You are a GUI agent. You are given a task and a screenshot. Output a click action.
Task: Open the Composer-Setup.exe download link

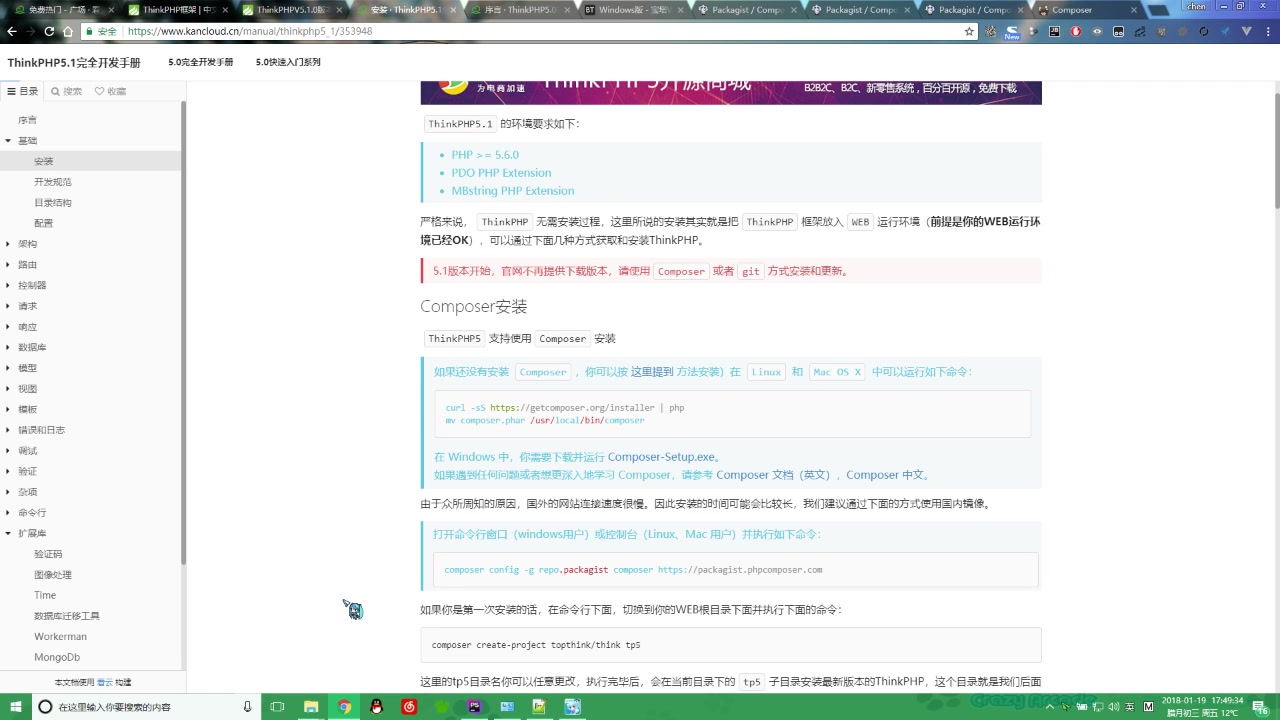point(662,457)
